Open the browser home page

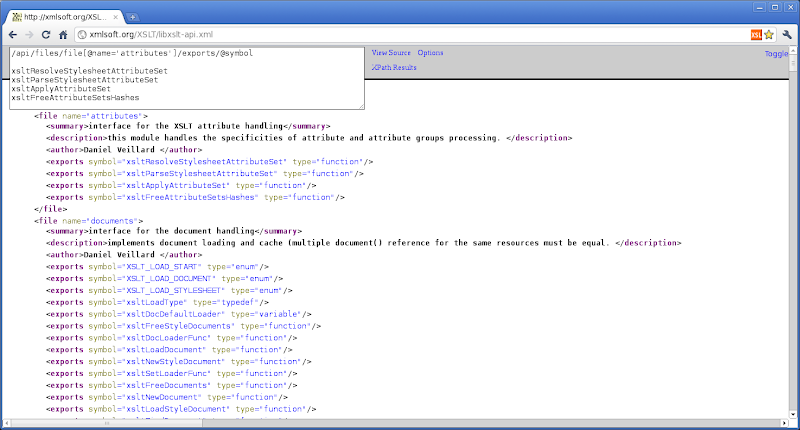pyautogui.click(x=63, y=35)
